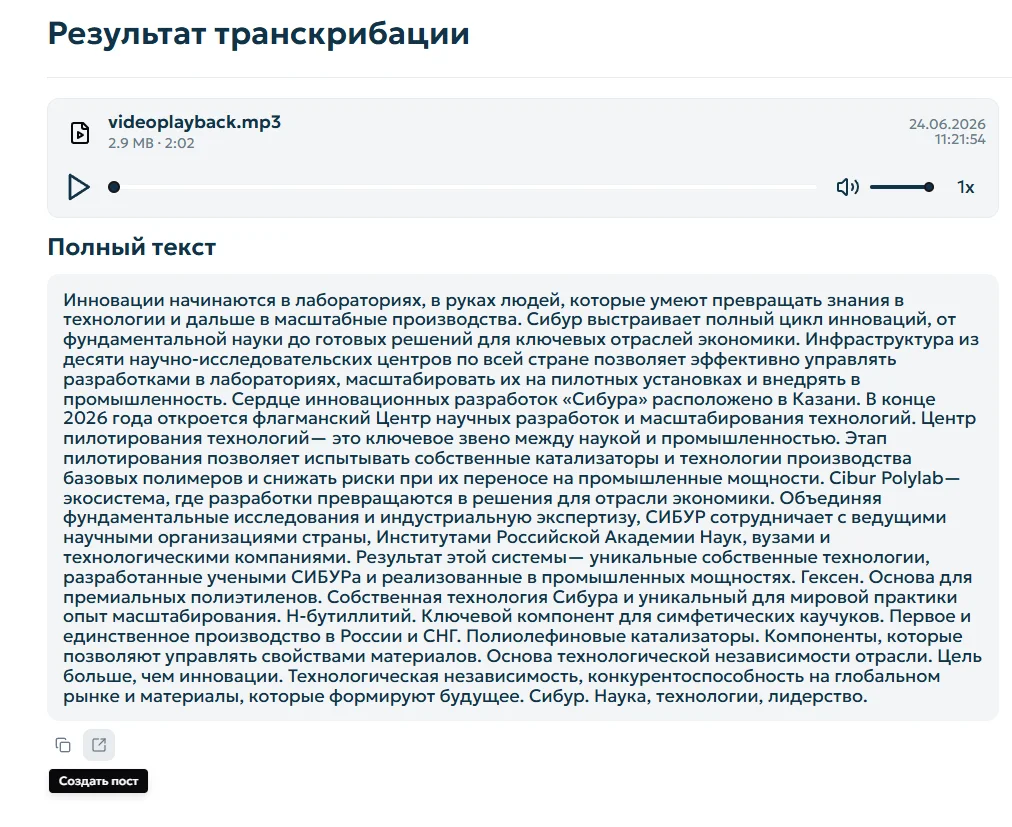1012x827 pixels.
Task: Click the export/create post icon
Action: point(99,745)
